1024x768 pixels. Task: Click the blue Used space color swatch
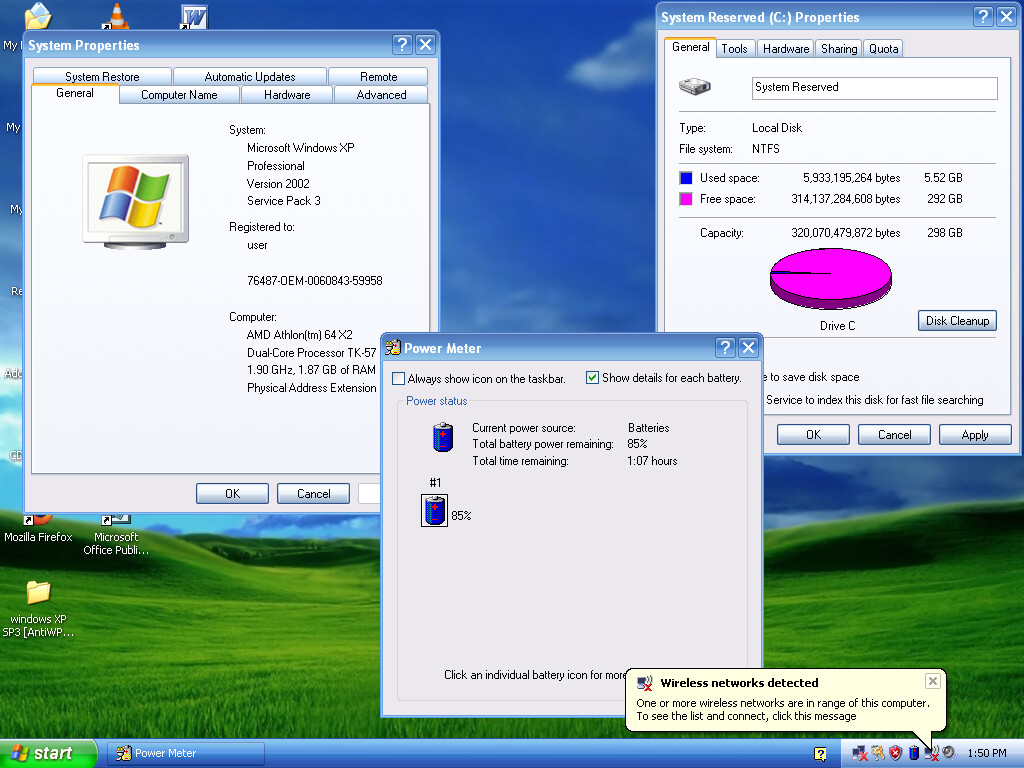(x=686, y=178)
